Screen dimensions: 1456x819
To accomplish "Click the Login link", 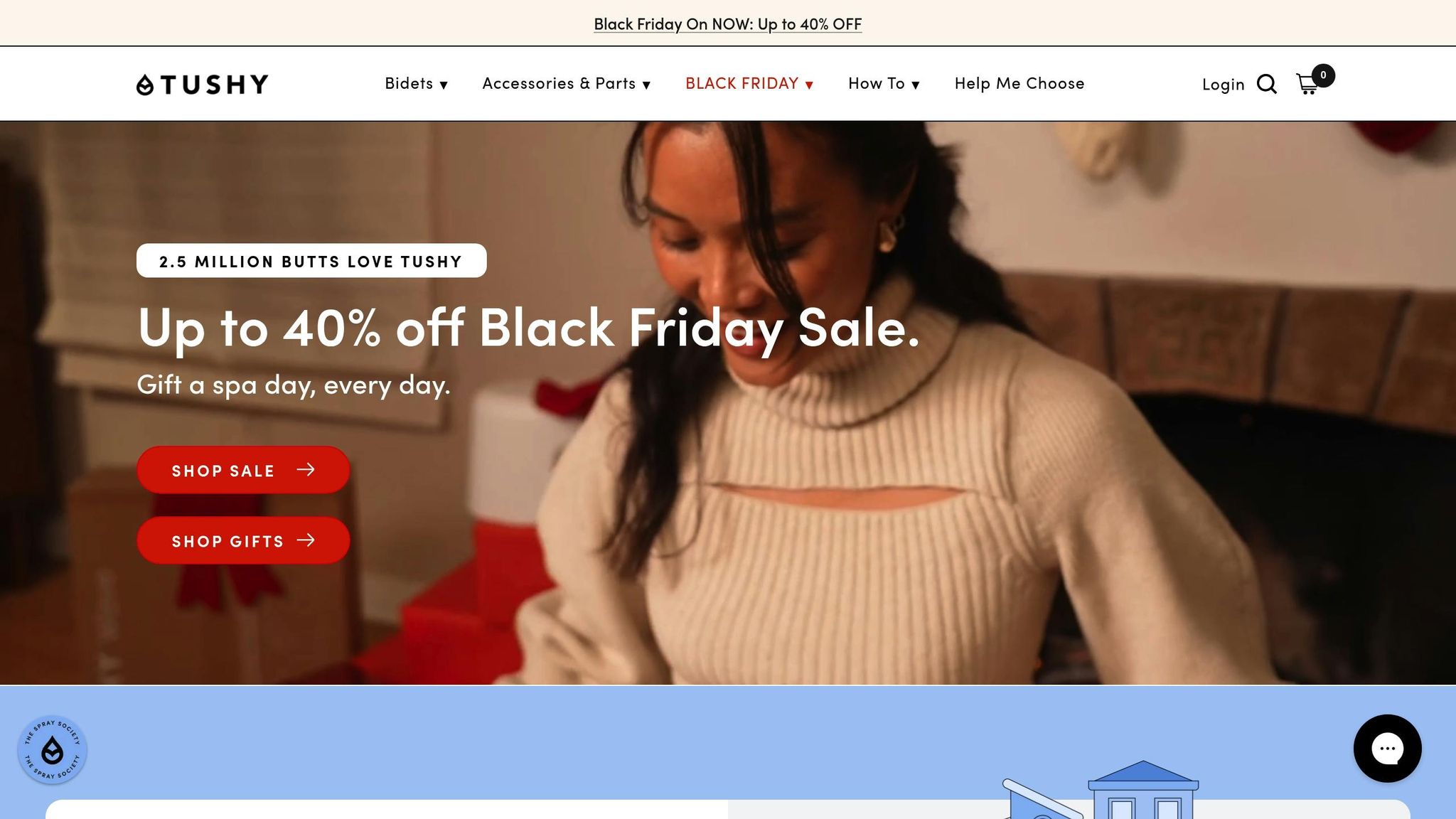I will [x=1223, y=85].
